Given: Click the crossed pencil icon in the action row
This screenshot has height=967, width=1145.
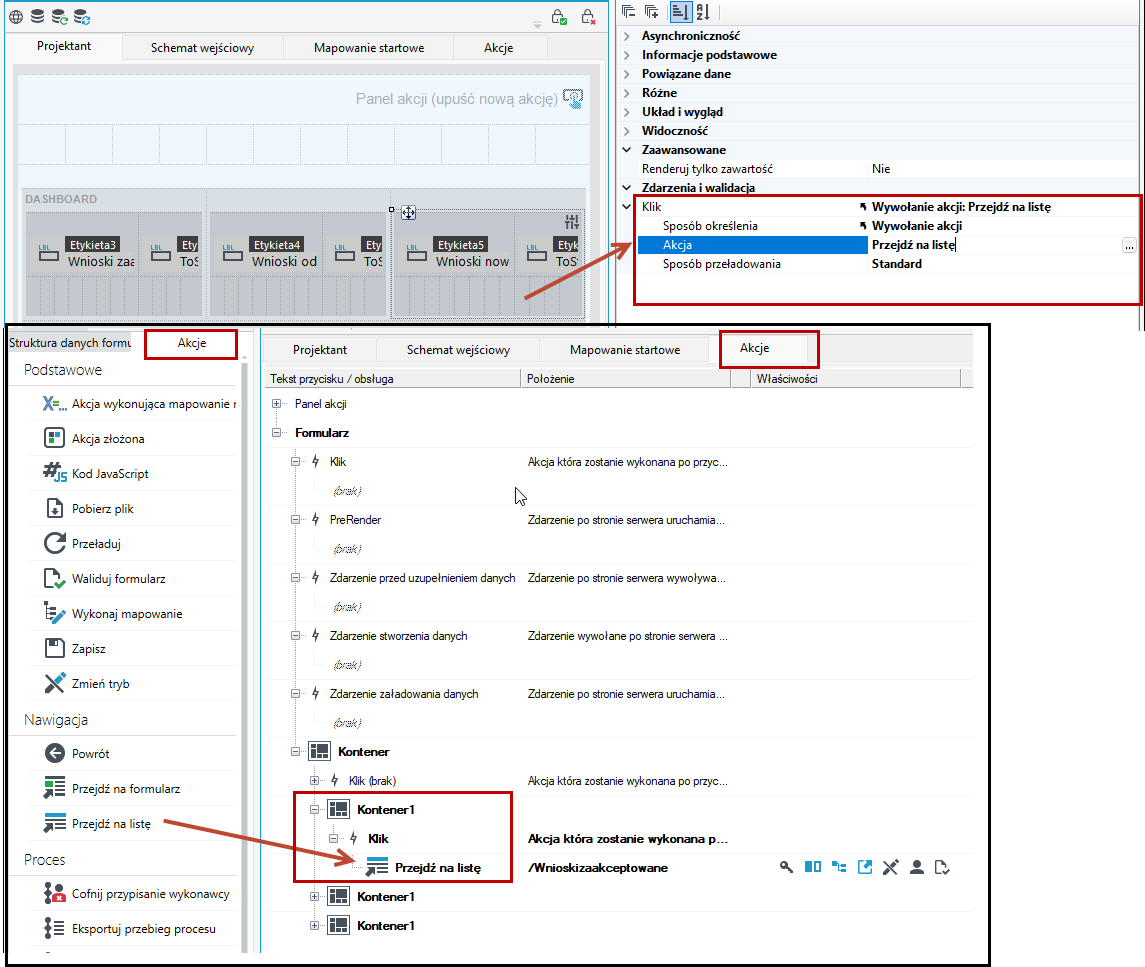Looking at the screenshot, I should tap(890, 867).
